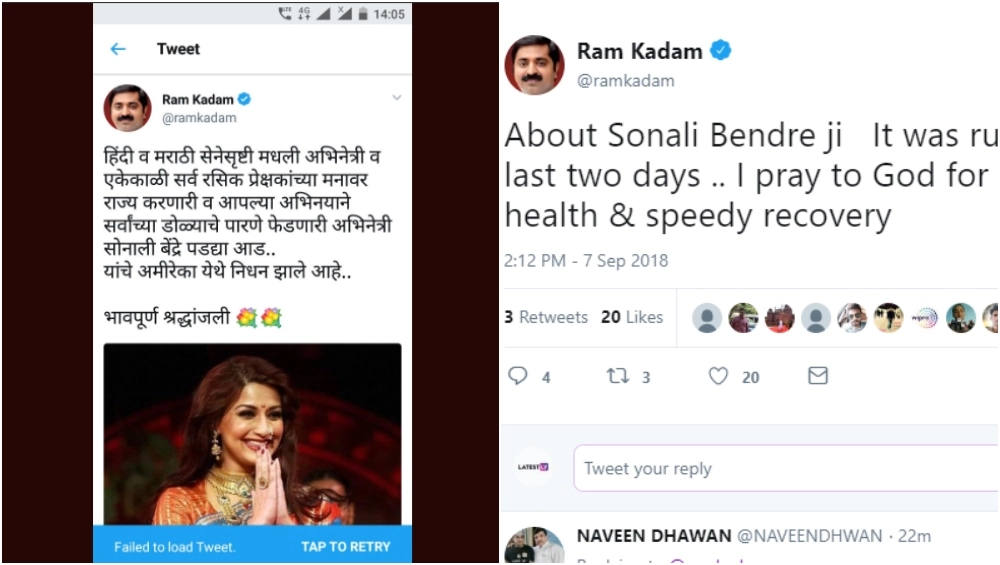Click the @ramkadam handle in mobile tweet
The height and width of the screenshot is (565, 1000).
tap(199, 118)
